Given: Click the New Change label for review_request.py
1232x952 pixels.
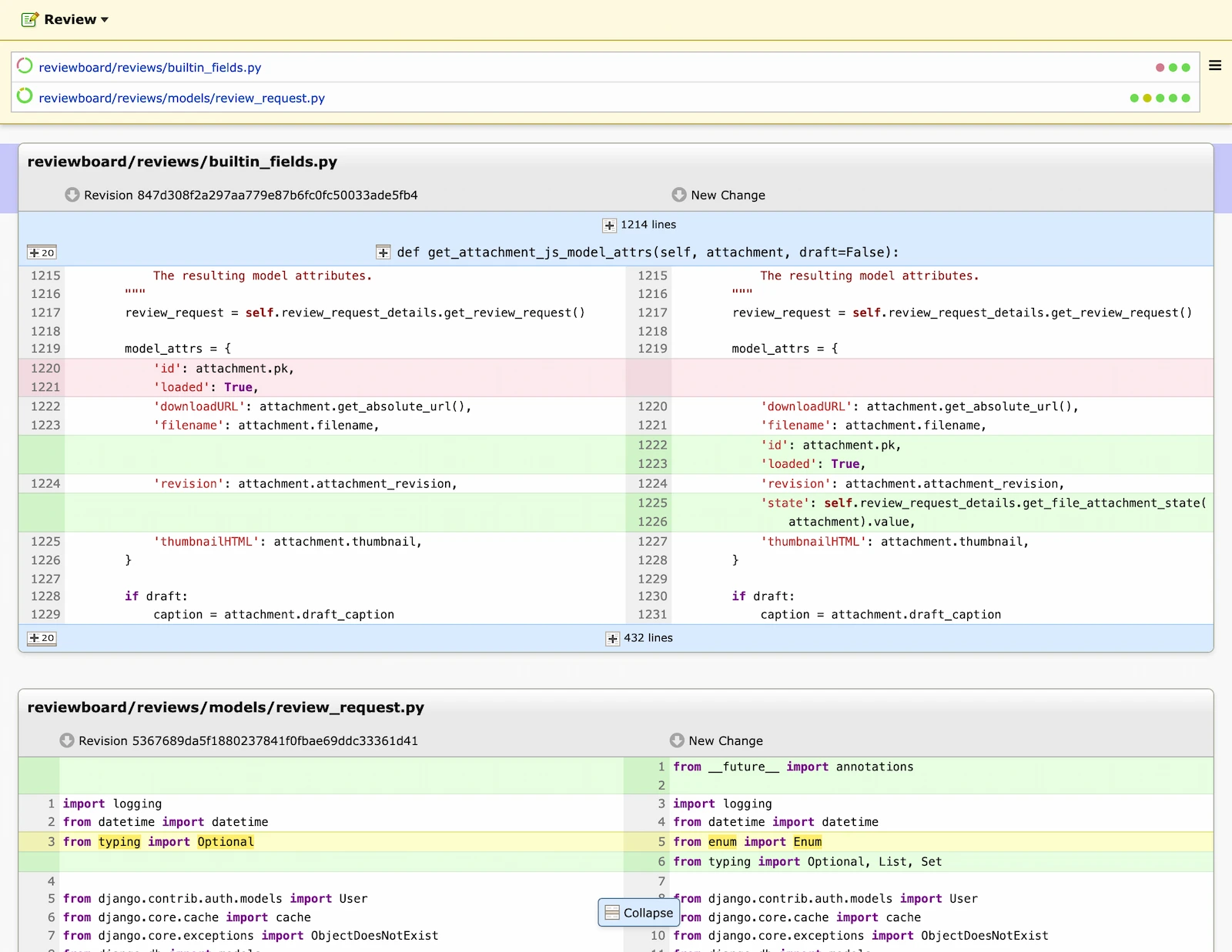Looking at the screenshot, I should pos(726,741).
